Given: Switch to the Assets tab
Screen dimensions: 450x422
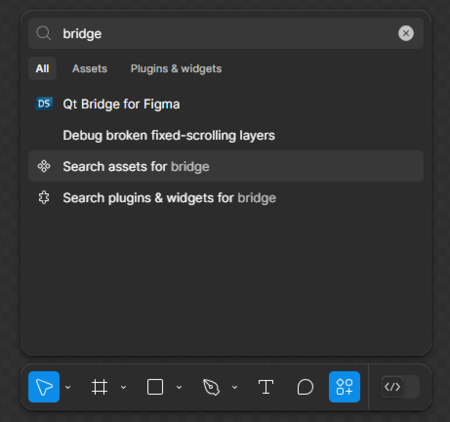Looking at the screenshot, I should pos(90,69).
